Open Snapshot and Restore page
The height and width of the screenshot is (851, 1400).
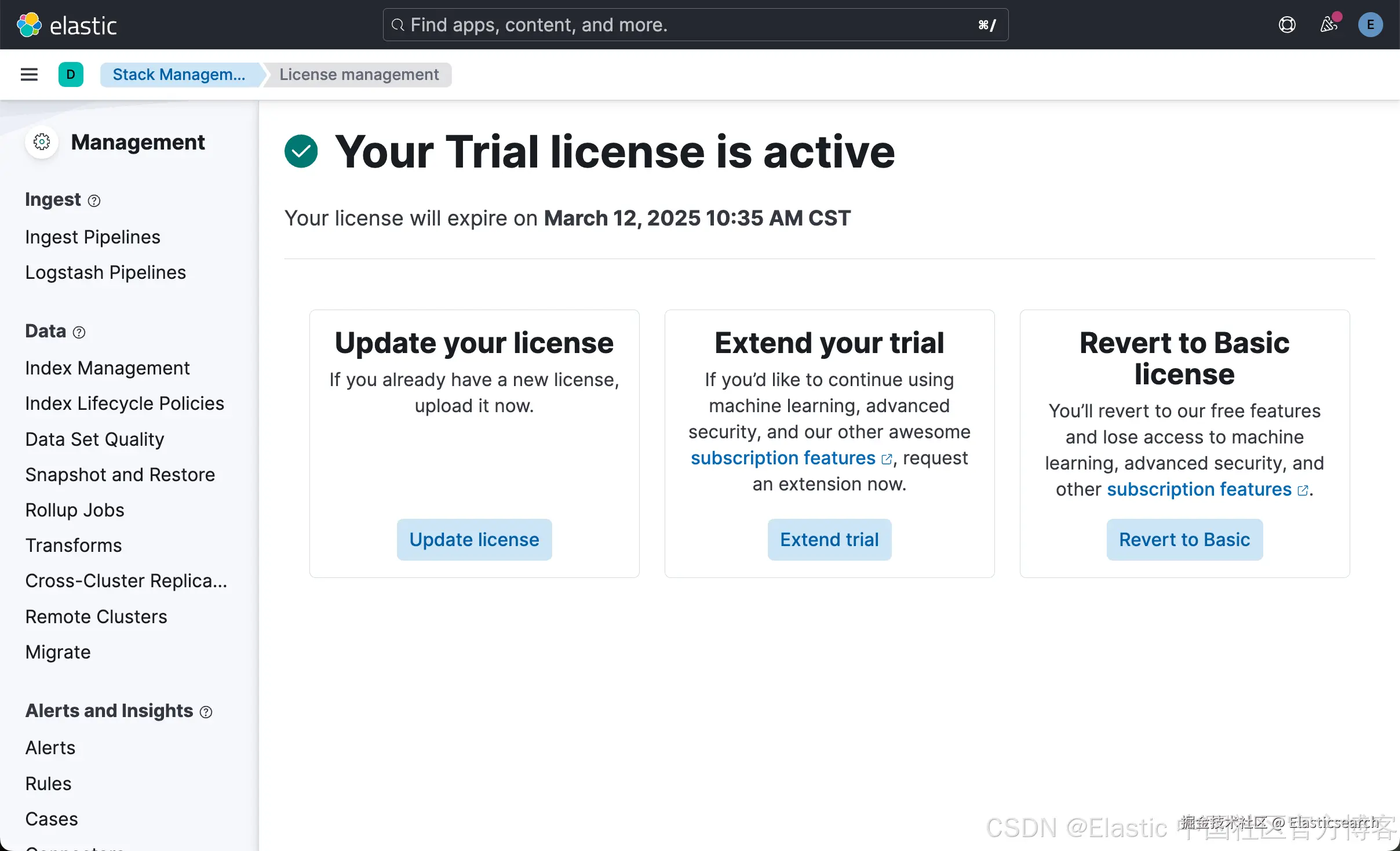[x=120, y=475]
